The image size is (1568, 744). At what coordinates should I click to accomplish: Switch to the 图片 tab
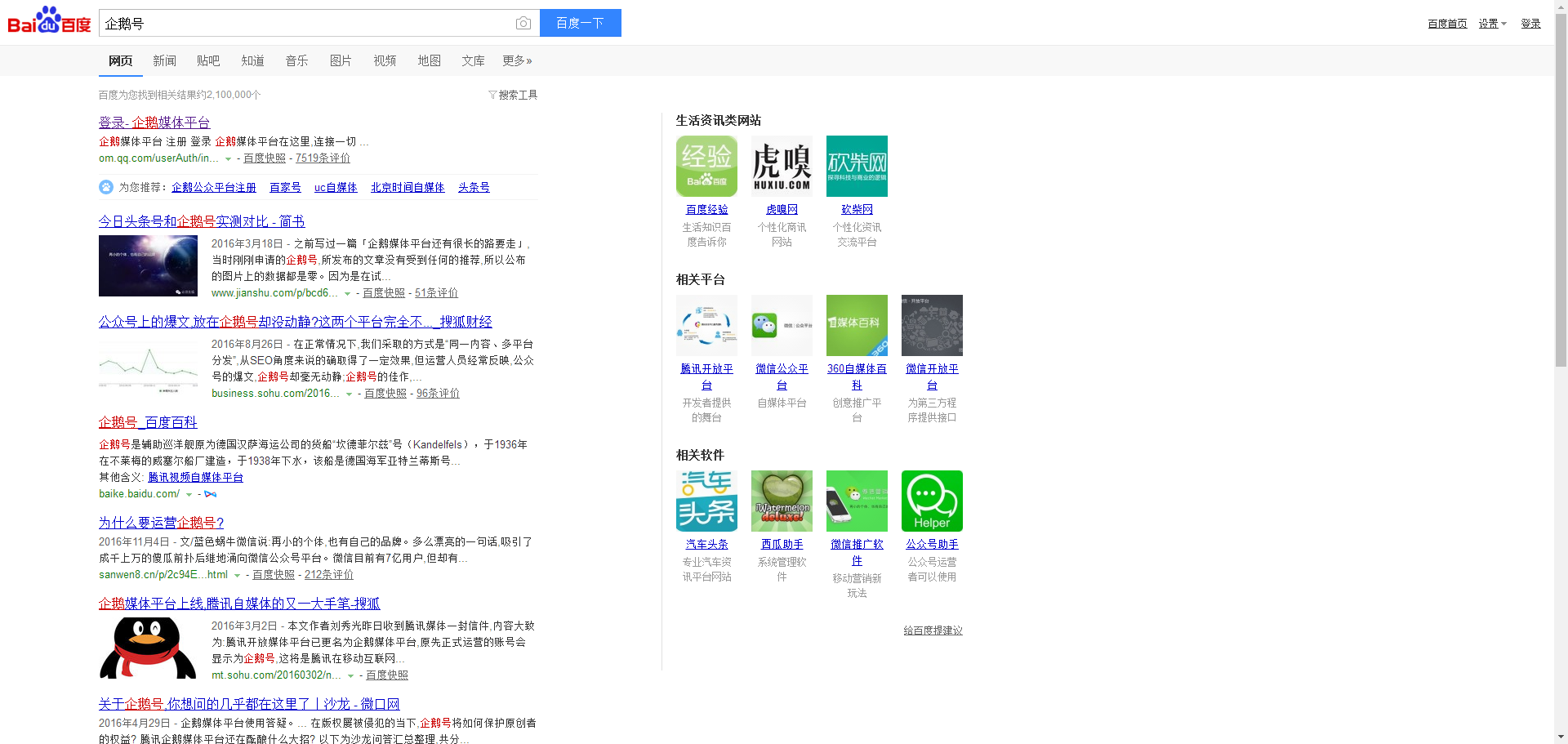click(341, 60)
